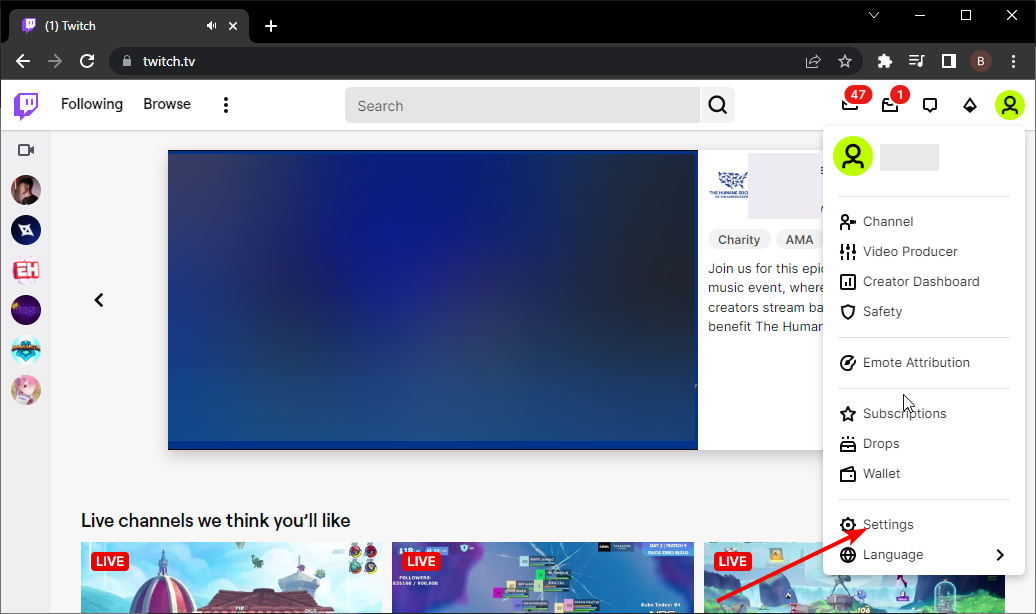
Task: Open the three-dot more menu
Action: (226, 105)
